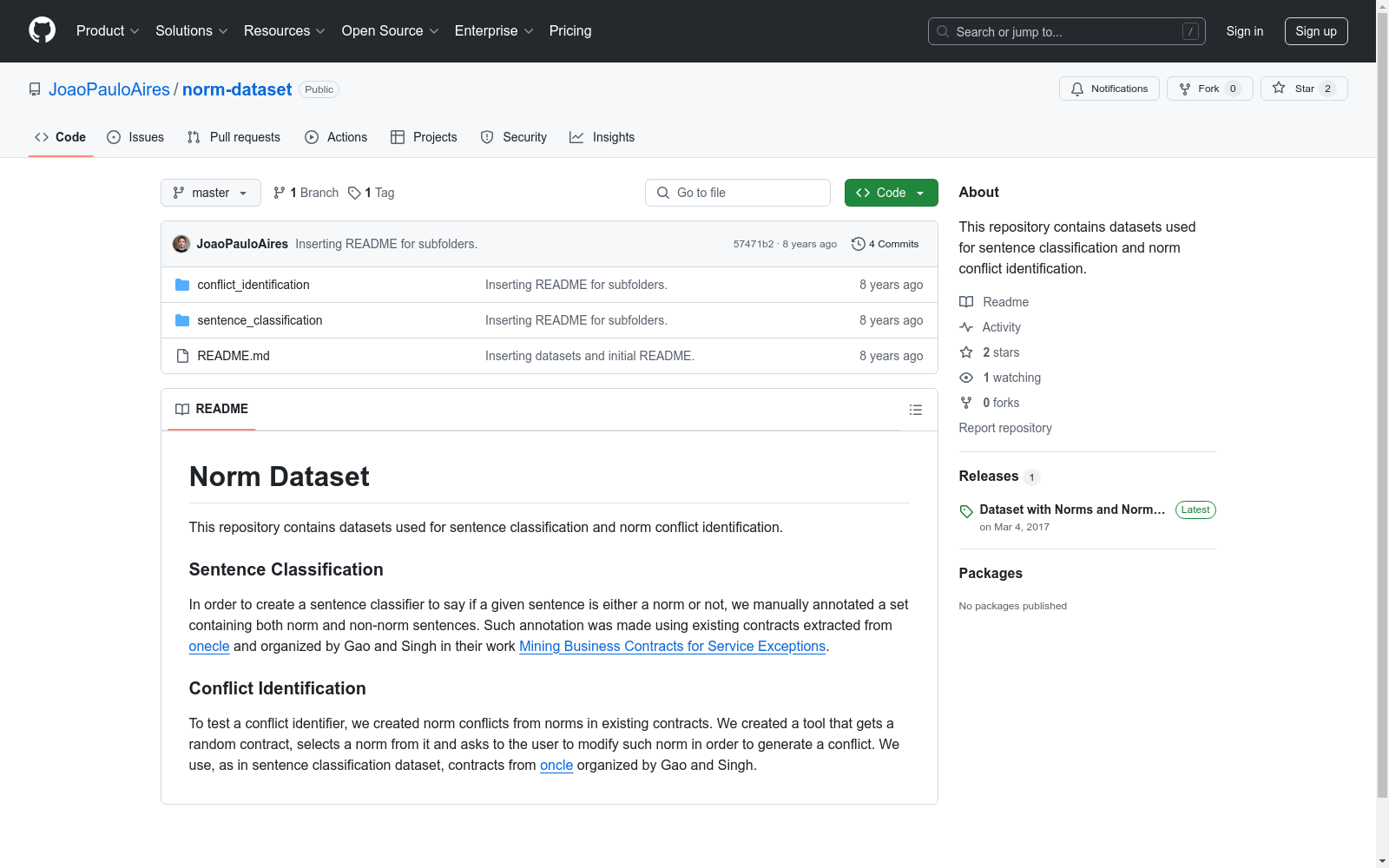This screenshot has height=868, width=1389.
Task: Open Mining Business Contracts for Service Exceptions link
Action: point(673,646)
